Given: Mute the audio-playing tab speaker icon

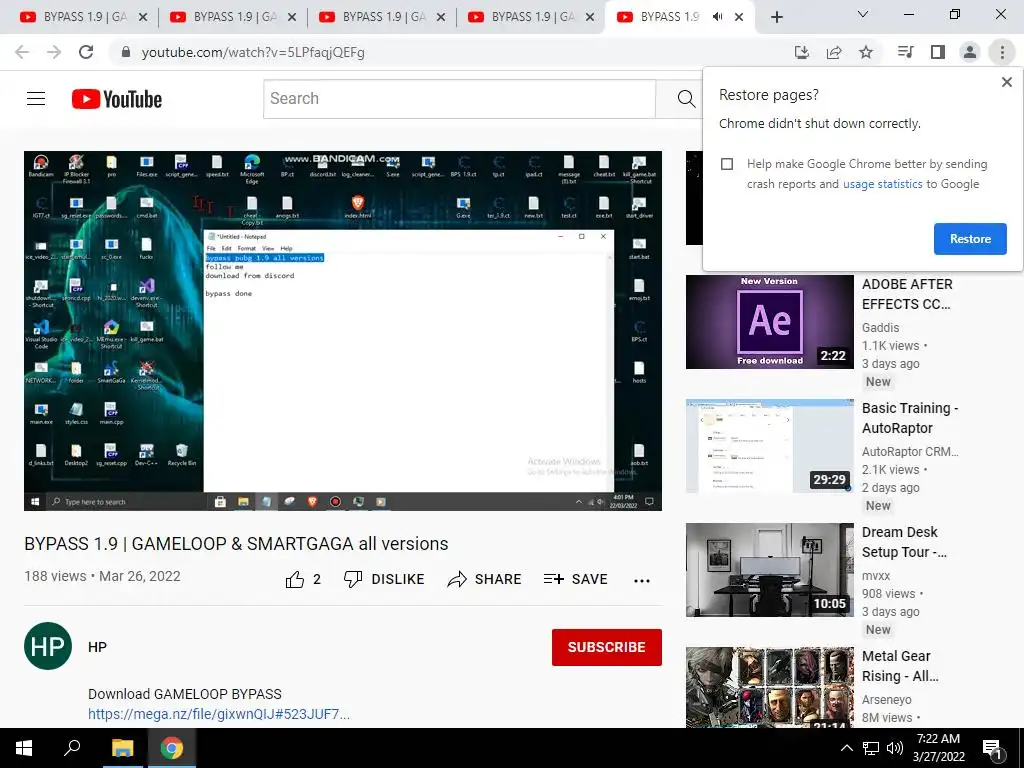Looking at the screenshot, I should pos(718,17).
